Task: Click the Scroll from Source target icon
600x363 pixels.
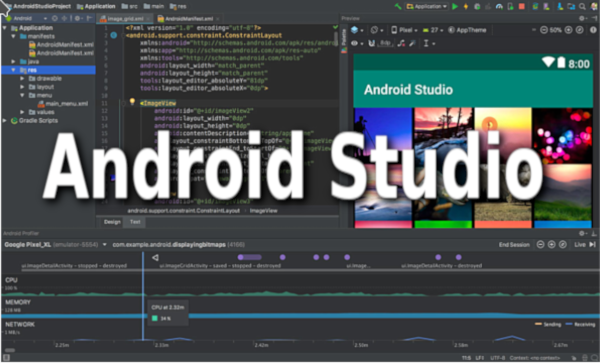Action: click(55, 18)
